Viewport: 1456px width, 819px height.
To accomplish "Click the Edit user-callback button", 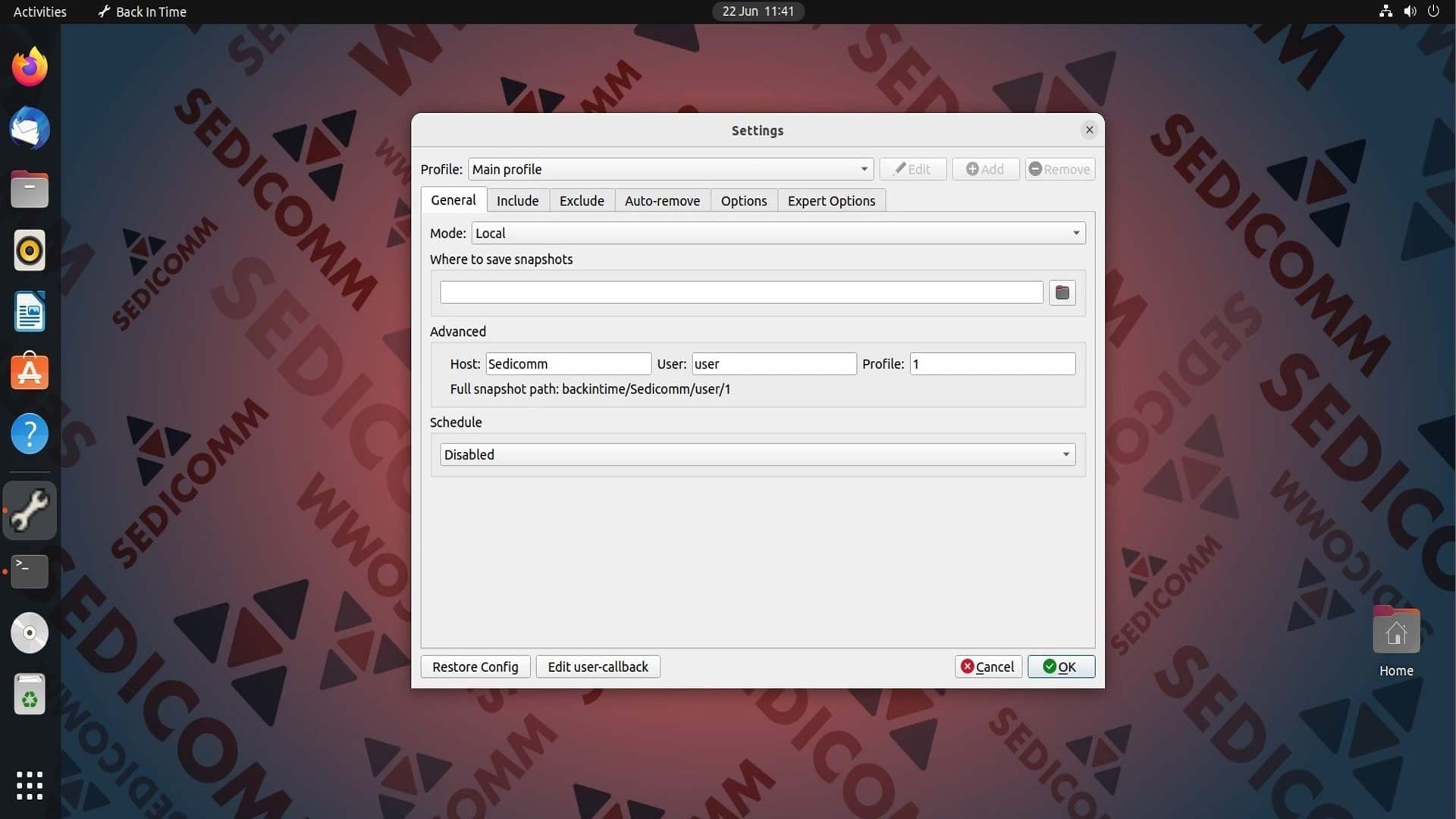I will tap(598, 667).
